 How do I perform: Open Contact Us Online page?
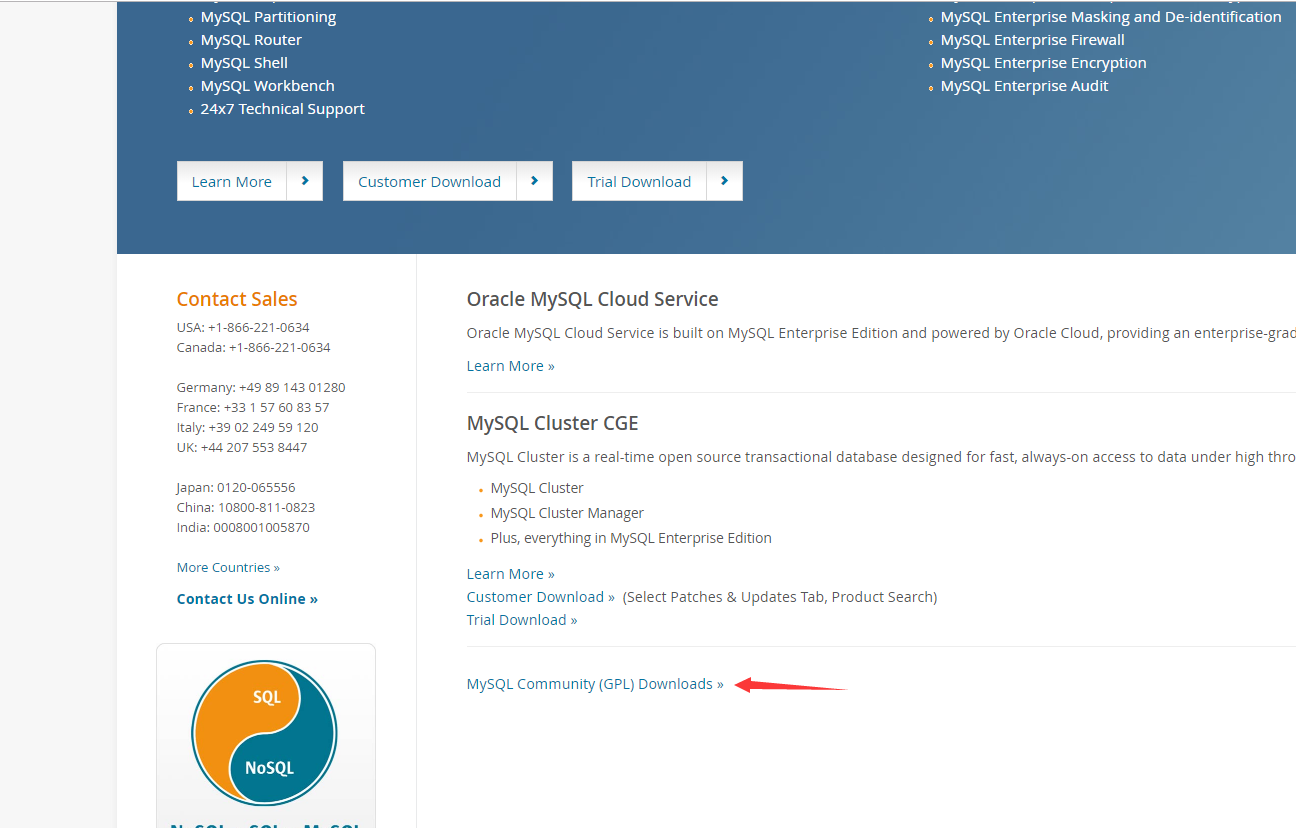[247, 598]
